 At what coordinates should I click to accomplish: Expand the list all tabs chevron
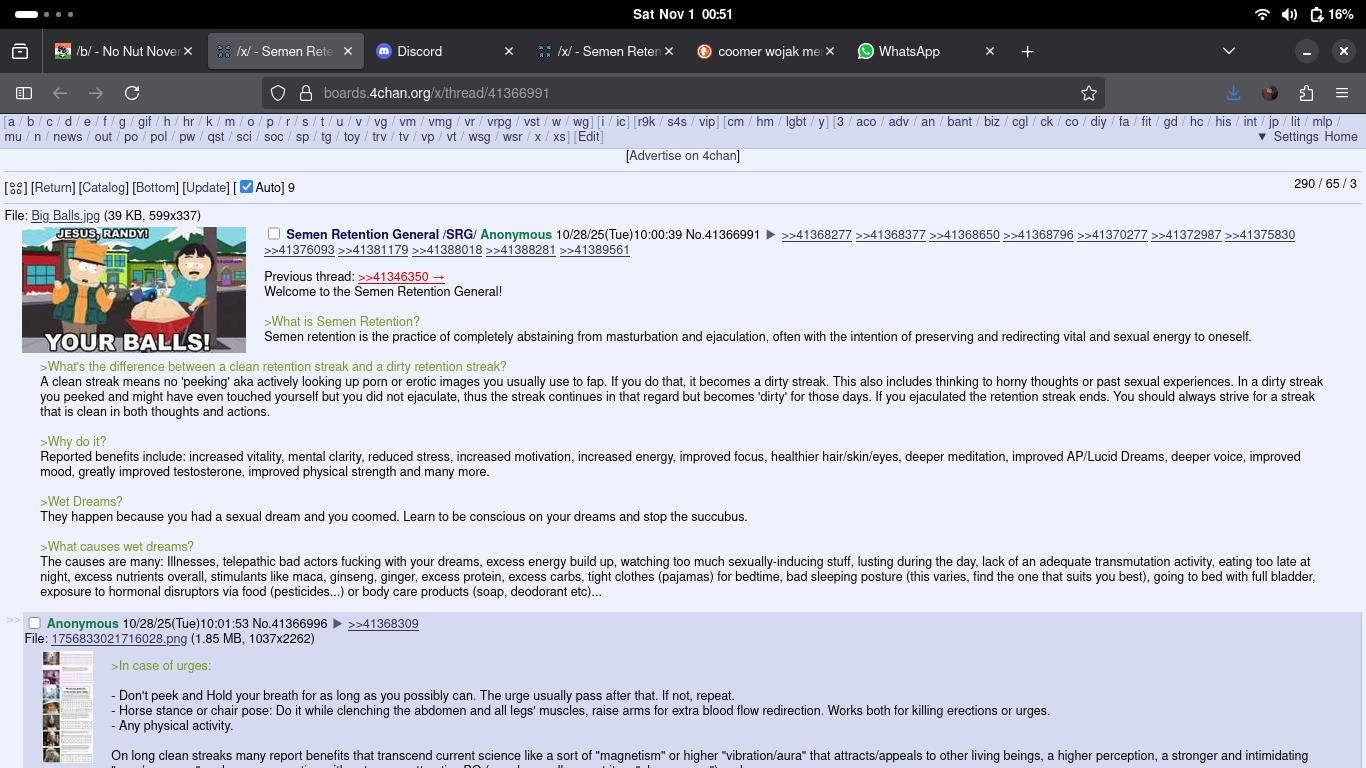pyautogui.click(x=1229, y=51)
